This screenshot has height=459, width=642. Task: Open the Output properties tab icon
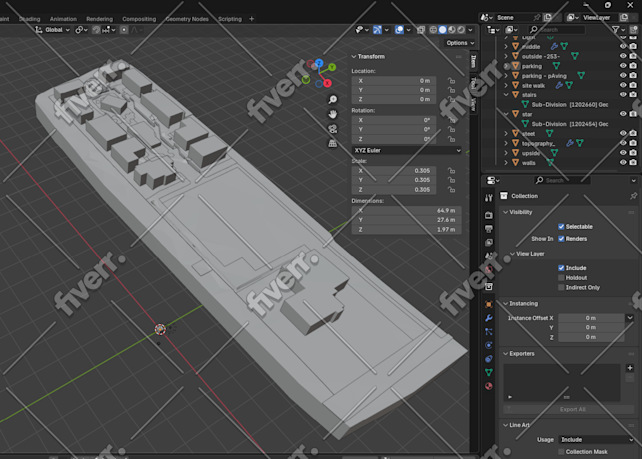[x=488, y=229]
